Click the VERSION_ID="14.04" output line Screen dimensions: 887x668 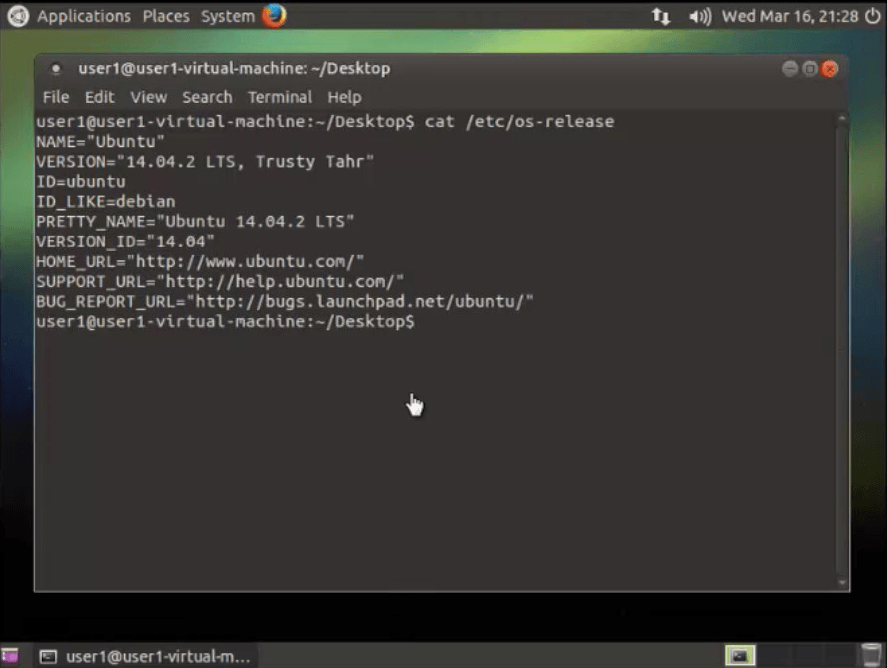click(125, 242)
